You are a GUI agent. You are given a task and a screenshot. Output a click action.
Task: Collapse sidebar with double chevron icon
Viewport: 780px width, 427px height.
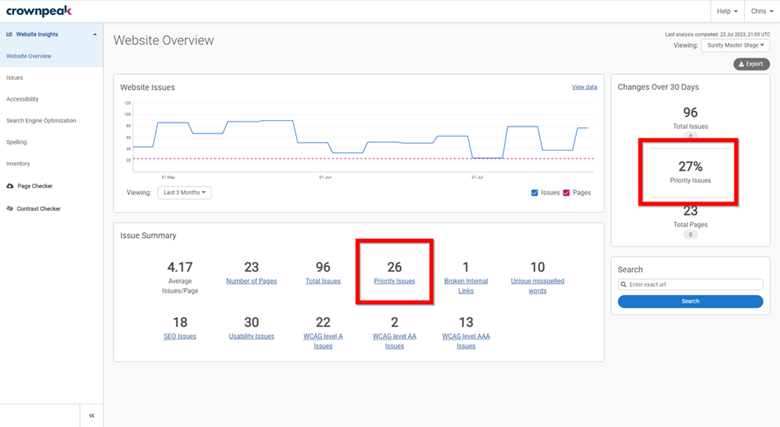(92, 416)
